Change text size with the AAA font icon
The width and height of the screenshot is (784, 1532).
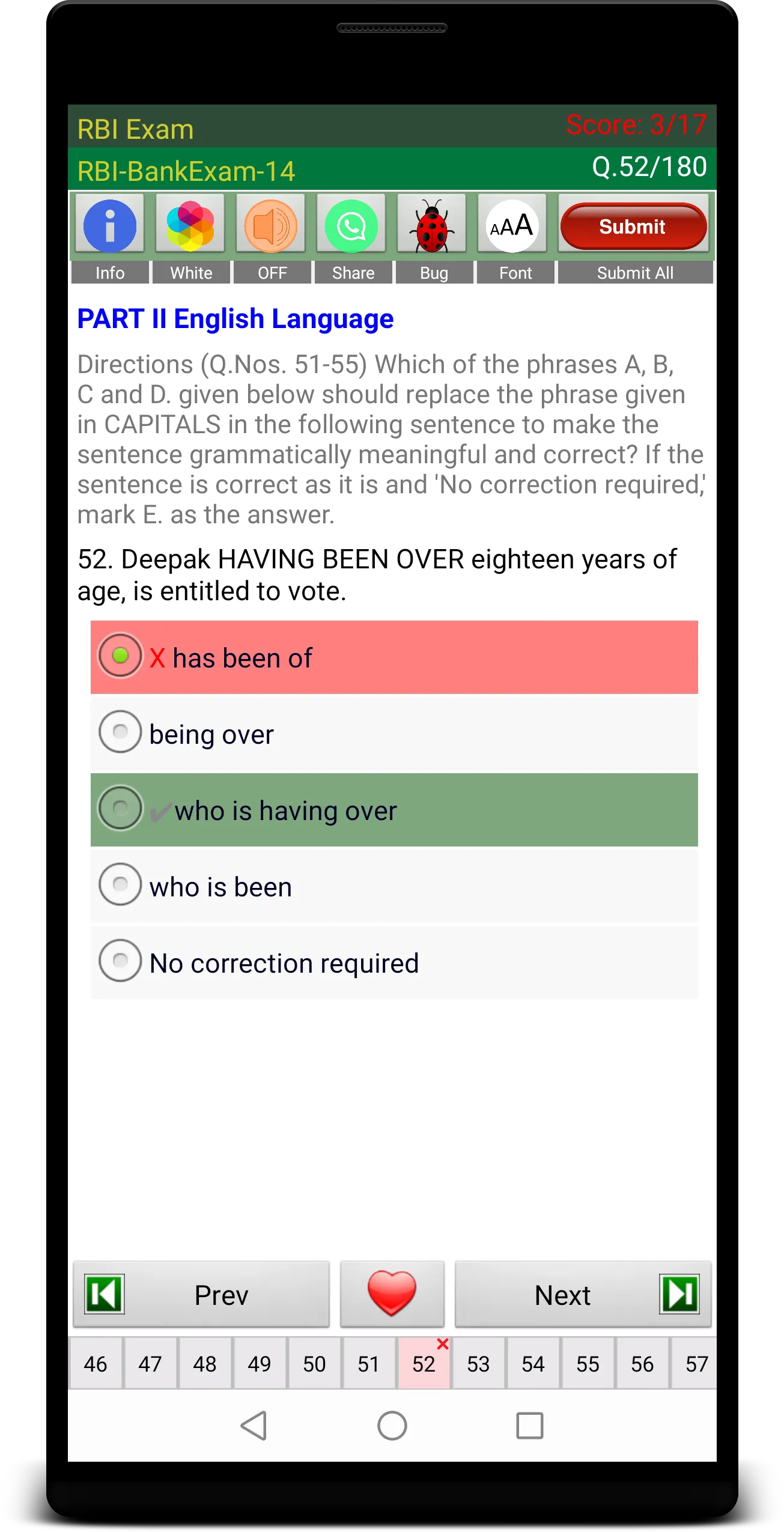pos(512,226)
